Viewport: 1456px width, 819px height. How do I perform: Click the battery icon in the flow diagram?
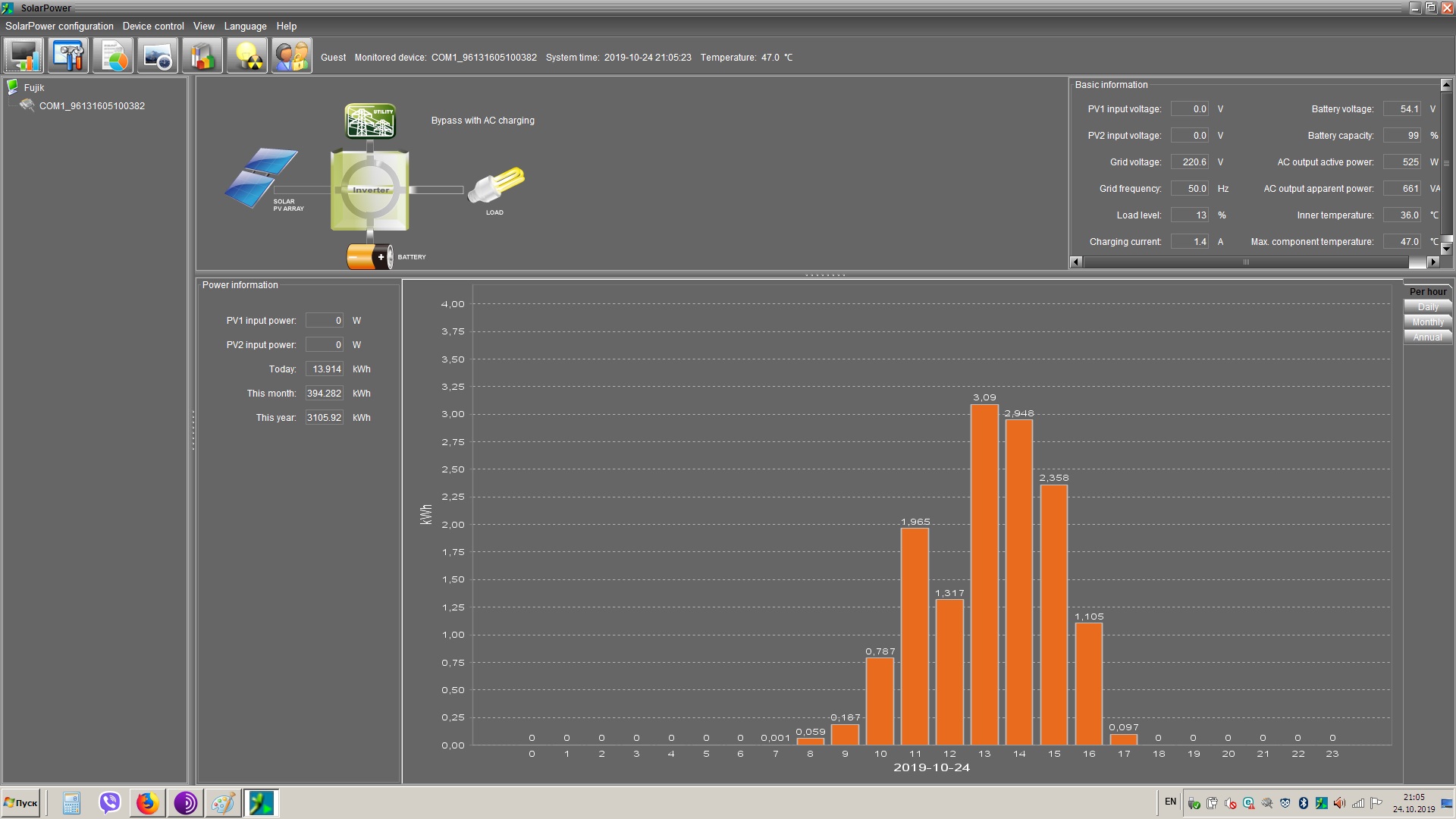pyautogui.click(x=369, y=256)
